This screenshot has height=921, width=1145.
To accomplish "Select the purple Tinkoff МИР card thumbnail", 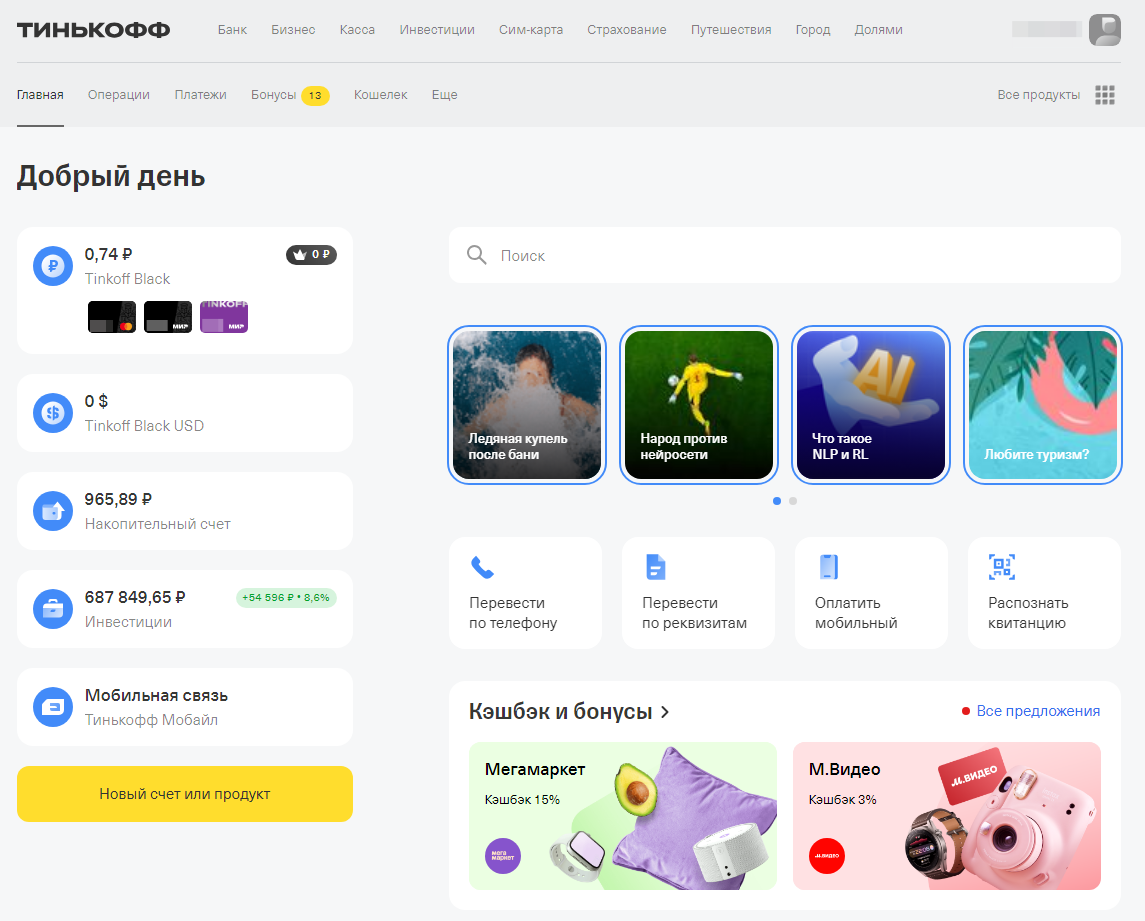I will [224, 317].
